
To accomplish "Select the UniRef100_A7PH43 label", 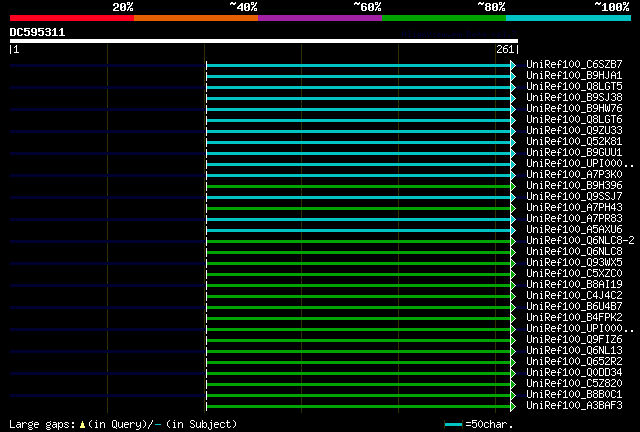I will point(574,207).
